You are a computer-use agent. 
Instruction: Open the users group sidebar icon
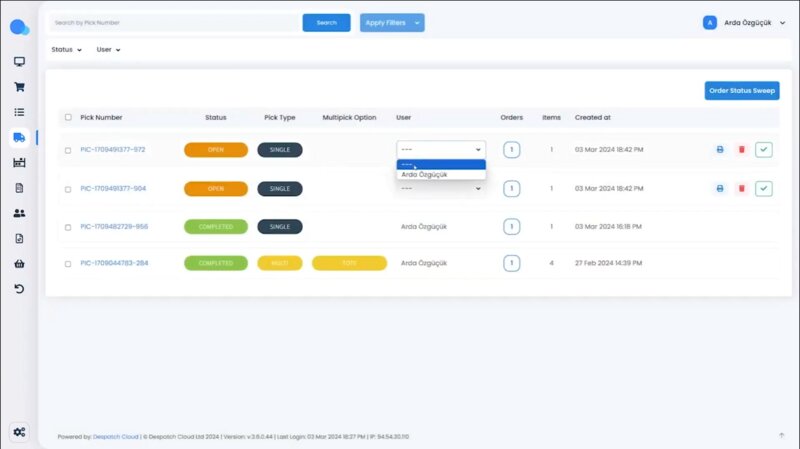pyautogui.click(x=19, y=213)
